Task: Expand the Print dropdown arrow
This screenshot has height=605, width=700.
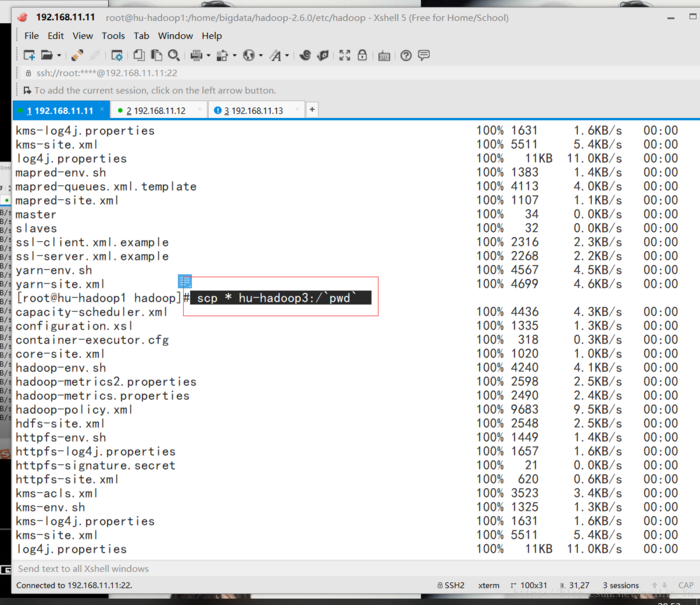Action: click(208, 56)
